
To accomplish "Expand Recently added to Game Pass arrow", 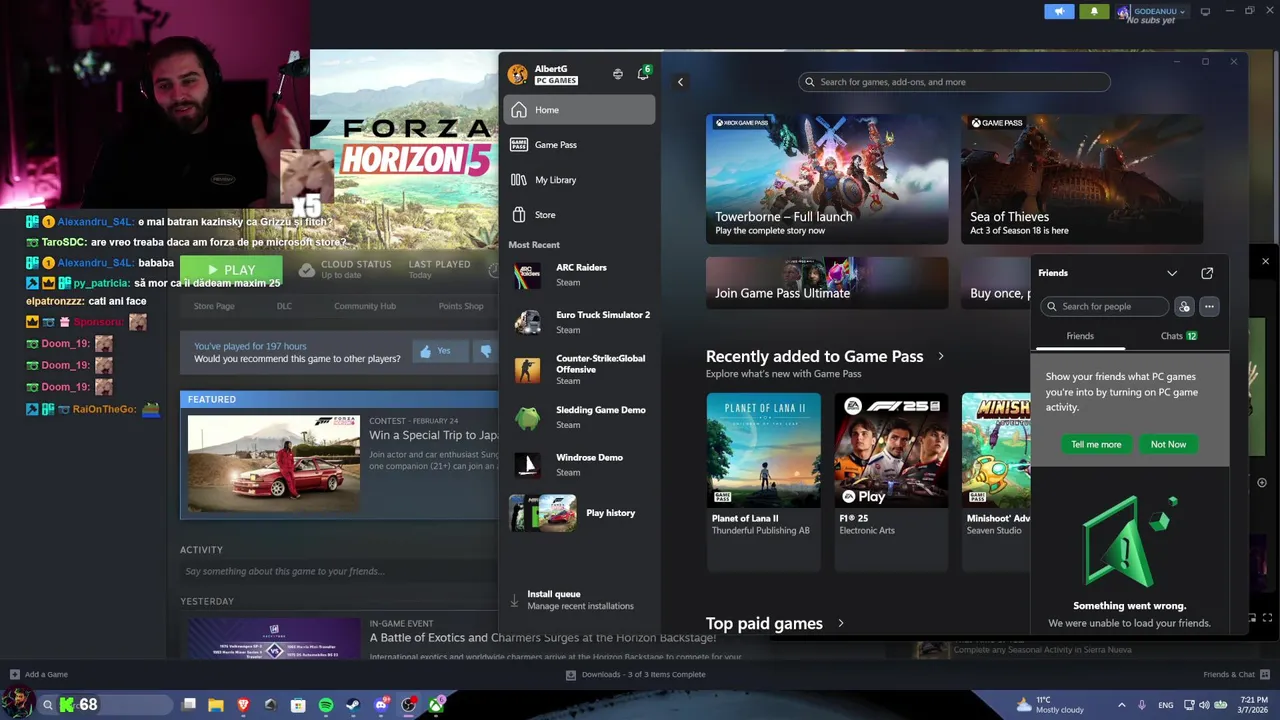I will (940, 356).
